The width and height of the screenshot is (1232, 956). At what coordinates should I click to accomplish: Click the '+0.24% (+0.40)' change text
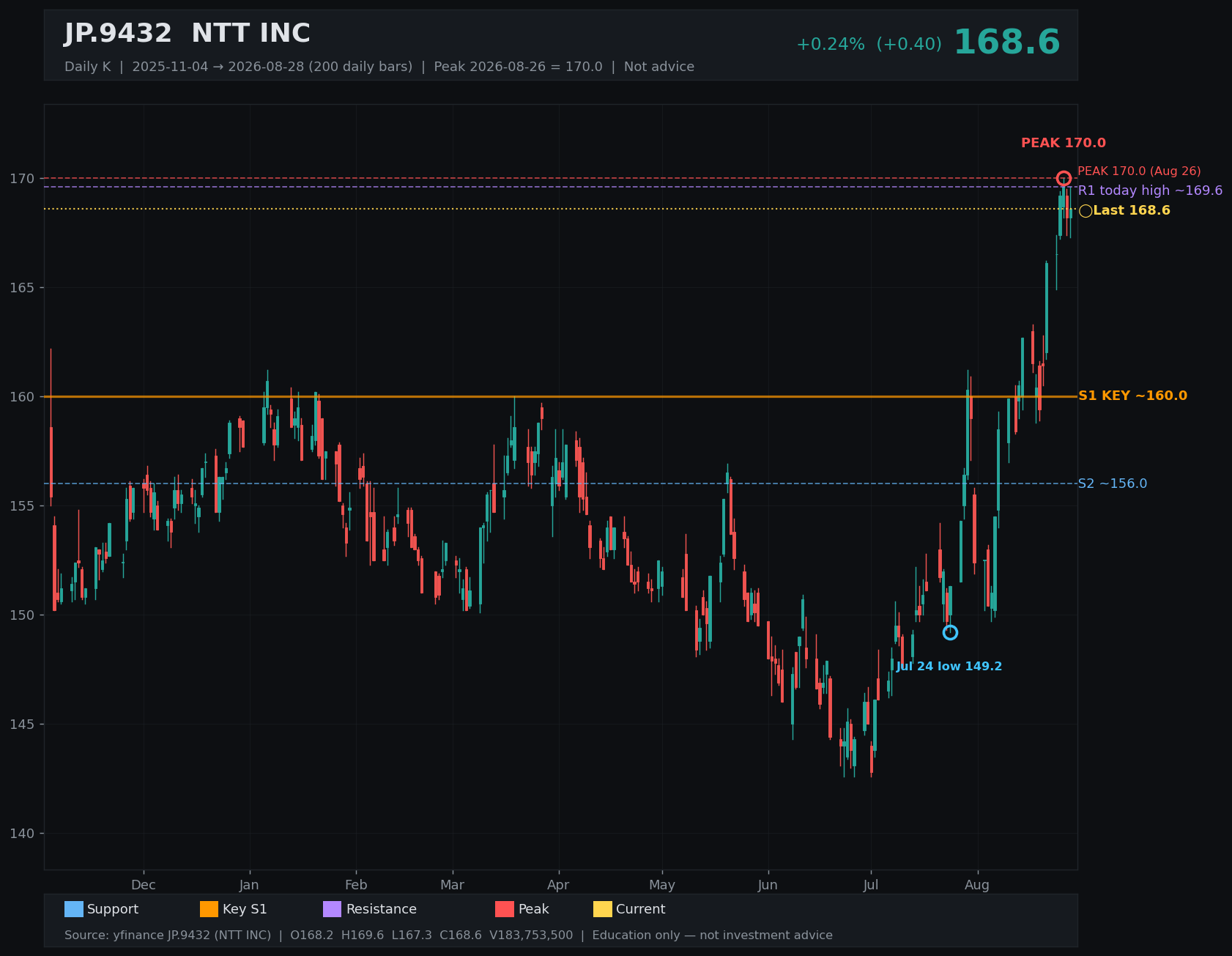[869, 45]
